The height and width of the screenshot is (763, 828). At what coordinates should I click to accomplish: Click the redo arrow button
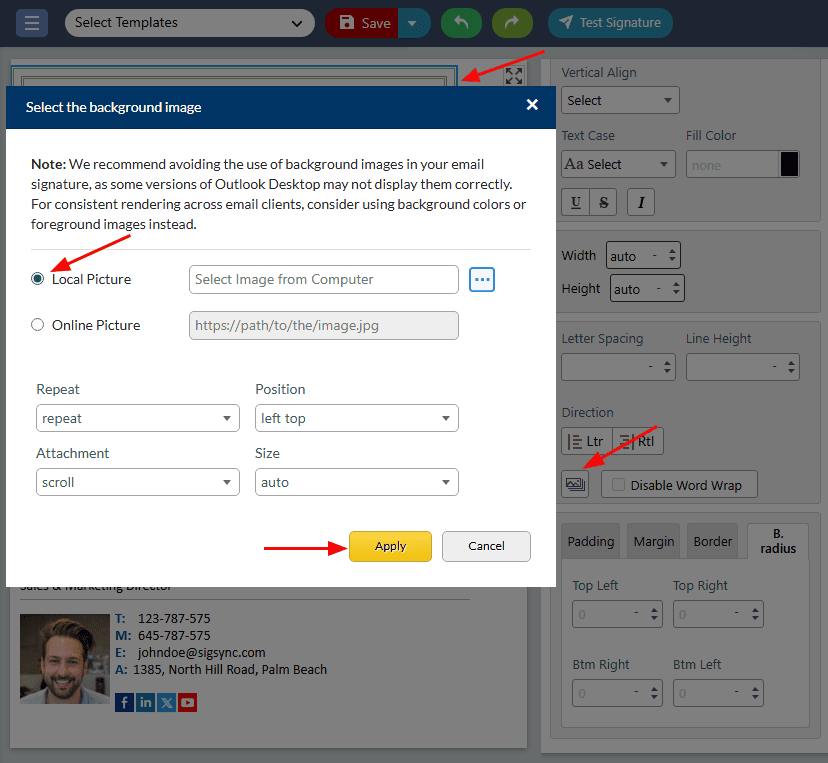(x=511, y=23)
